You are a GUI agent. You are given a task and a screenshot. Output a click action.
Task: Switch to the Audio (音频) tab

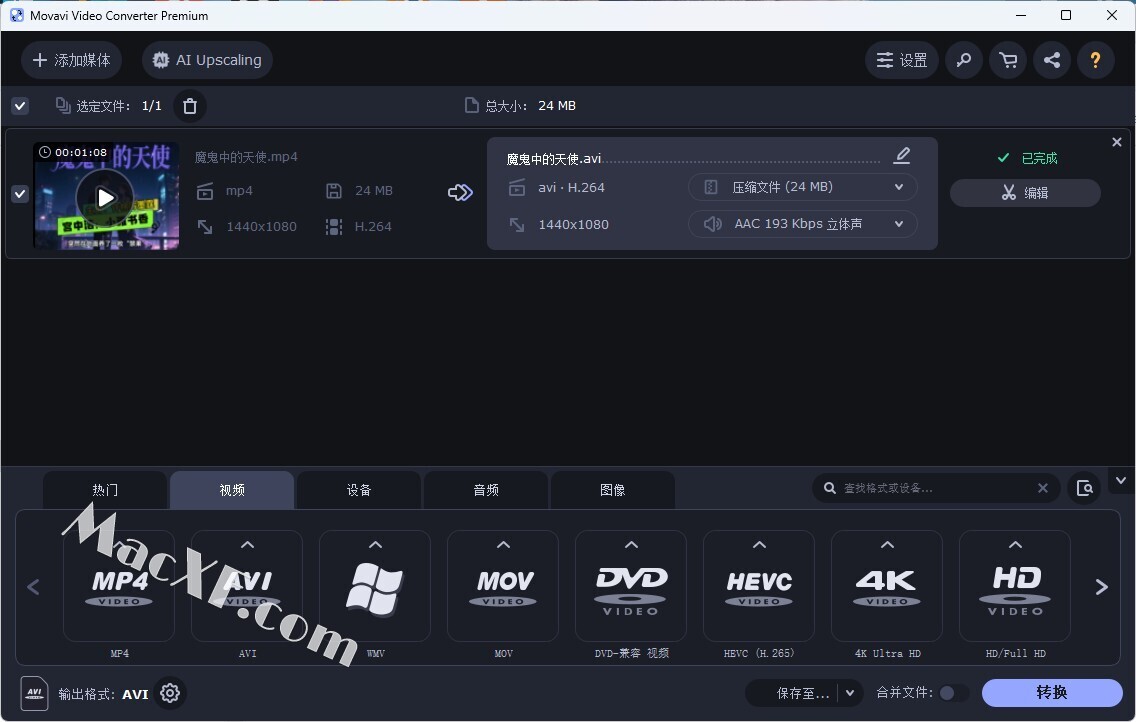(x=485, y=490)
